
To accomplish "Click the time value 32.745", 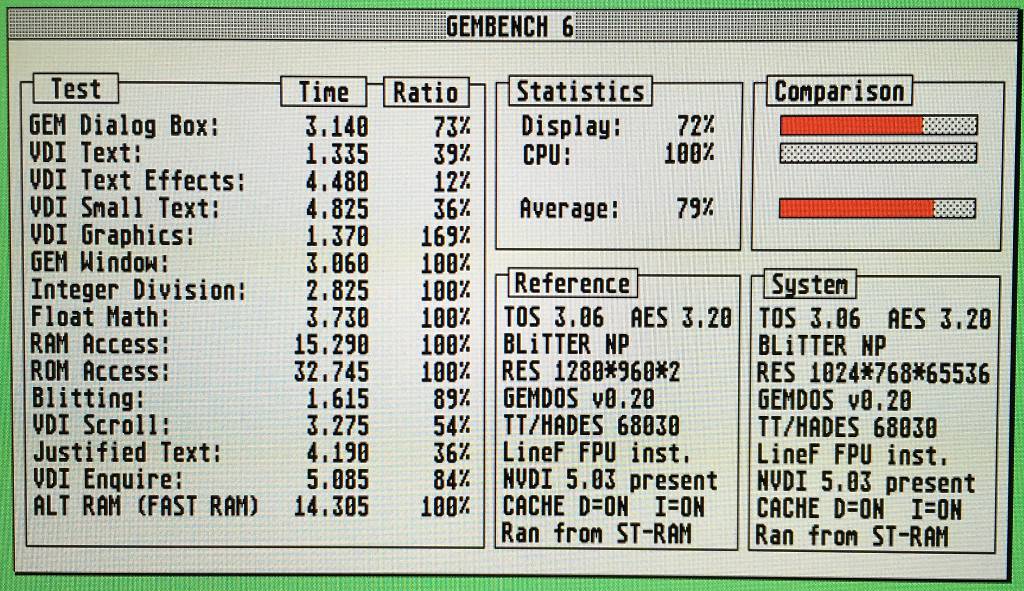I will tap(331, 372).
